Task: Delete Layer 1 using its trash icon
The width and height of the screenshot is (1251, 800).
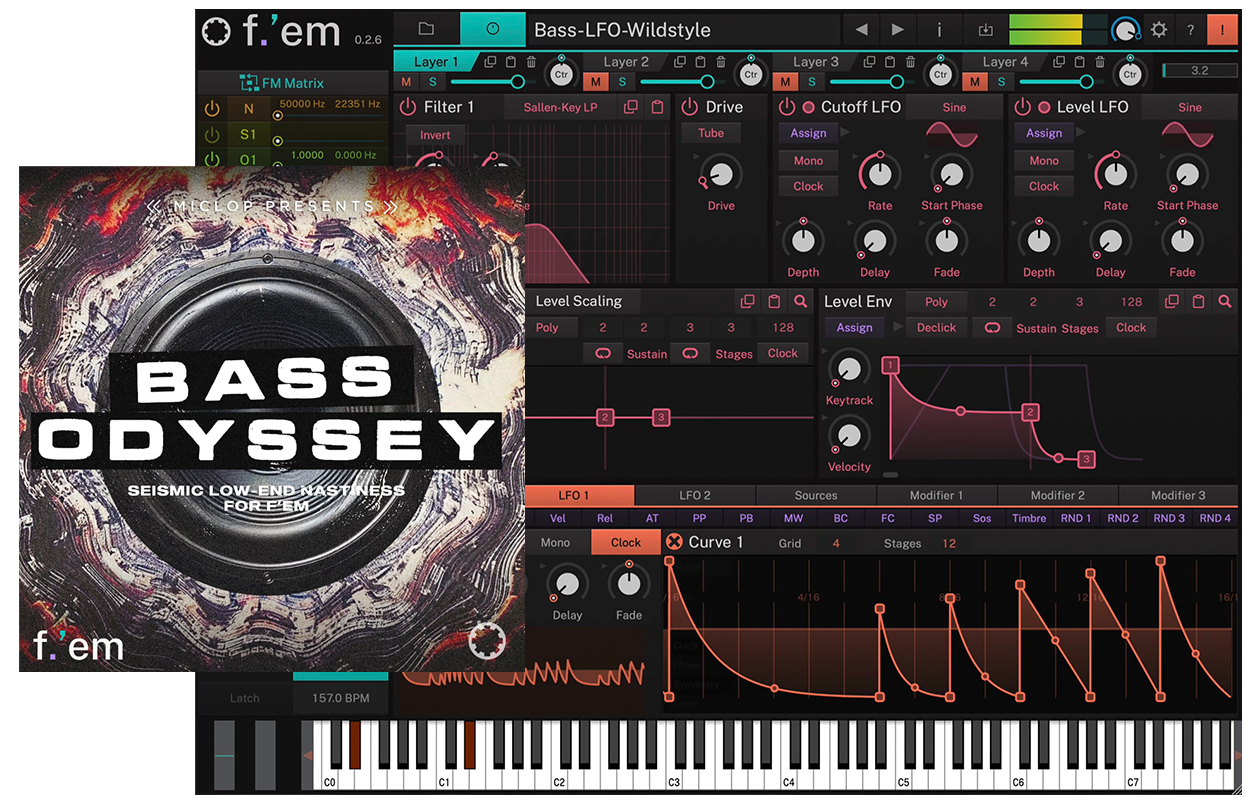Action: tap(531, 62)
